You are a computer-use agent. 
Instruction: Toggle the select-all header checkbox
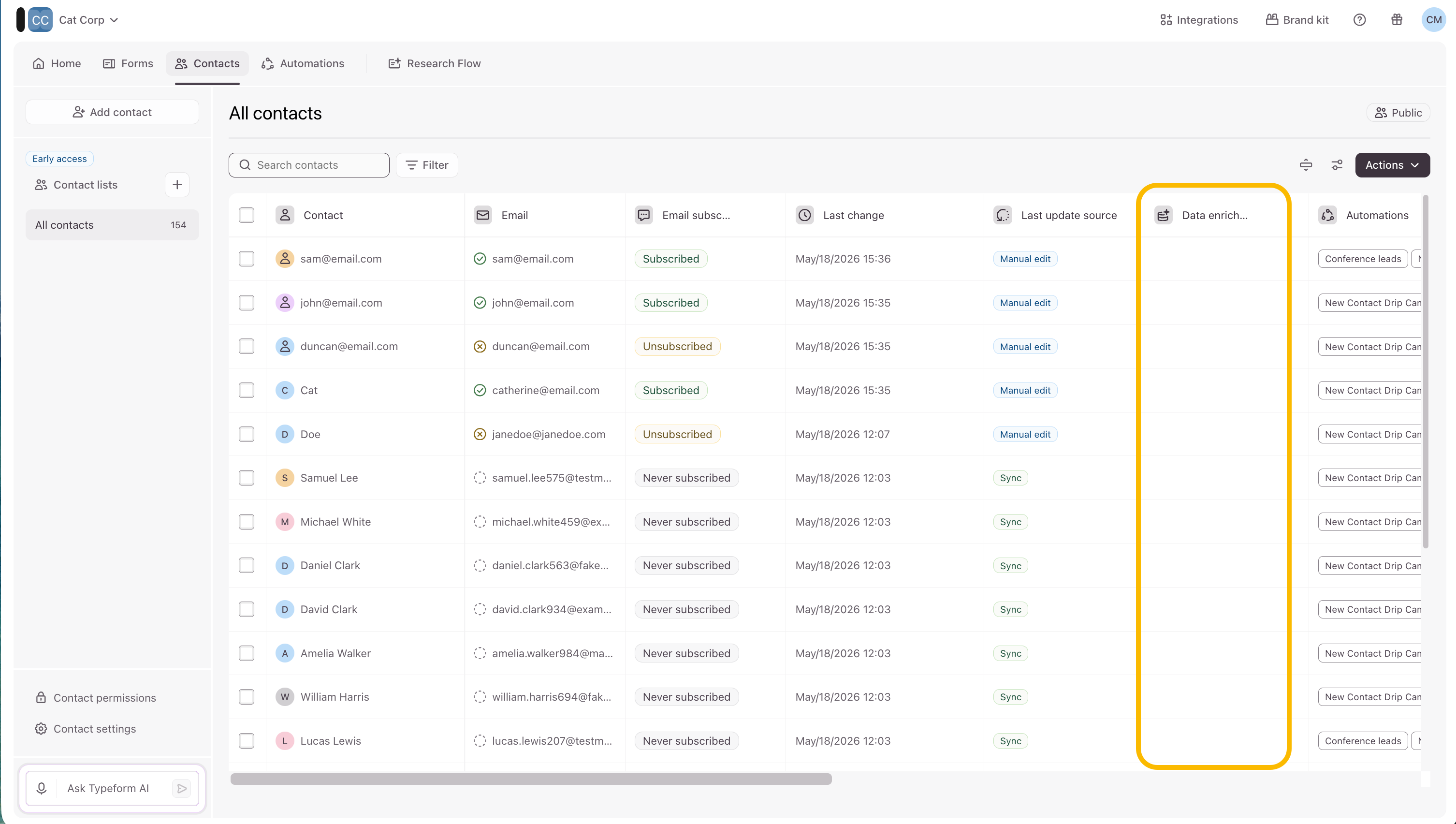pos(247,215)
